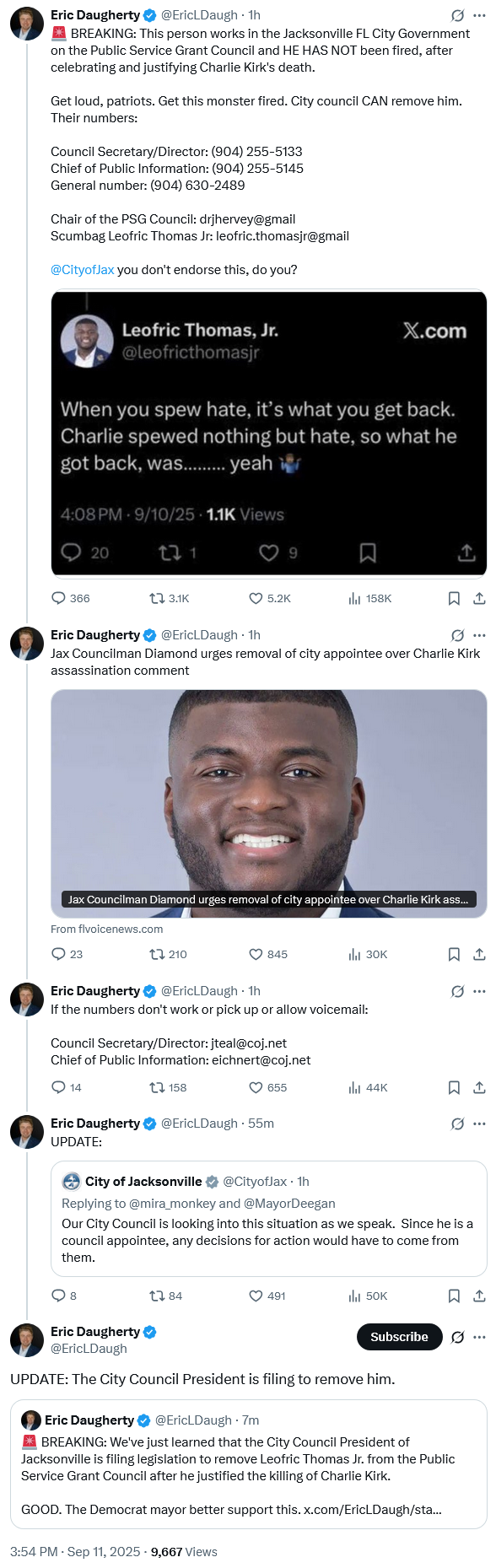Open the @CityofJax mention link

point(82,270)
